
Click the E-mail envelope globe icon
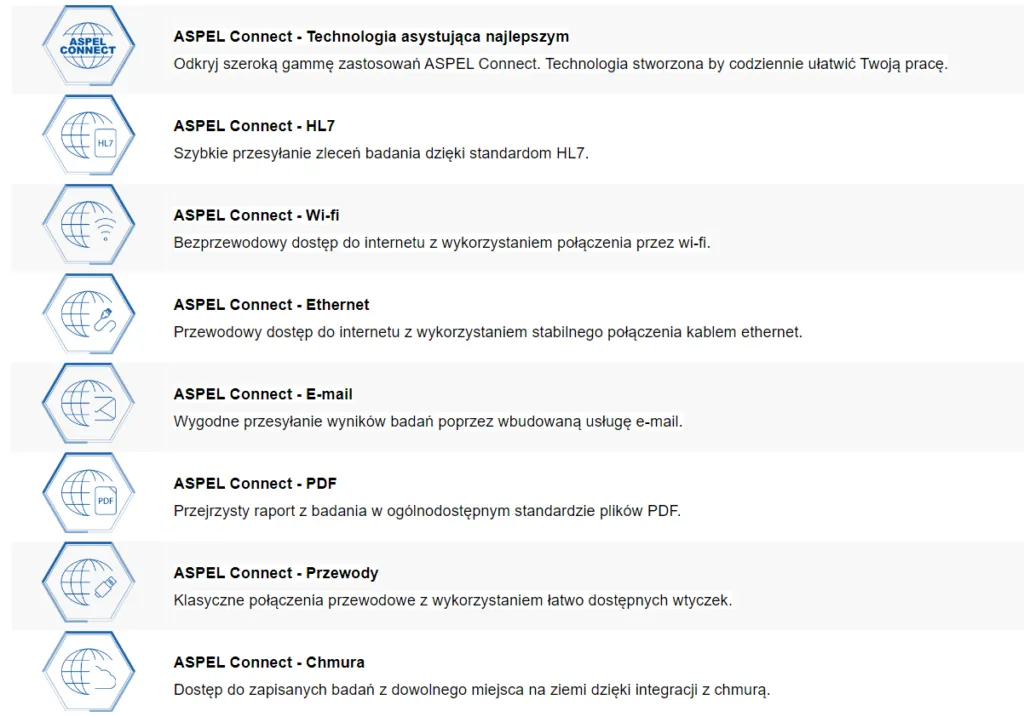[x=89, y=404]
